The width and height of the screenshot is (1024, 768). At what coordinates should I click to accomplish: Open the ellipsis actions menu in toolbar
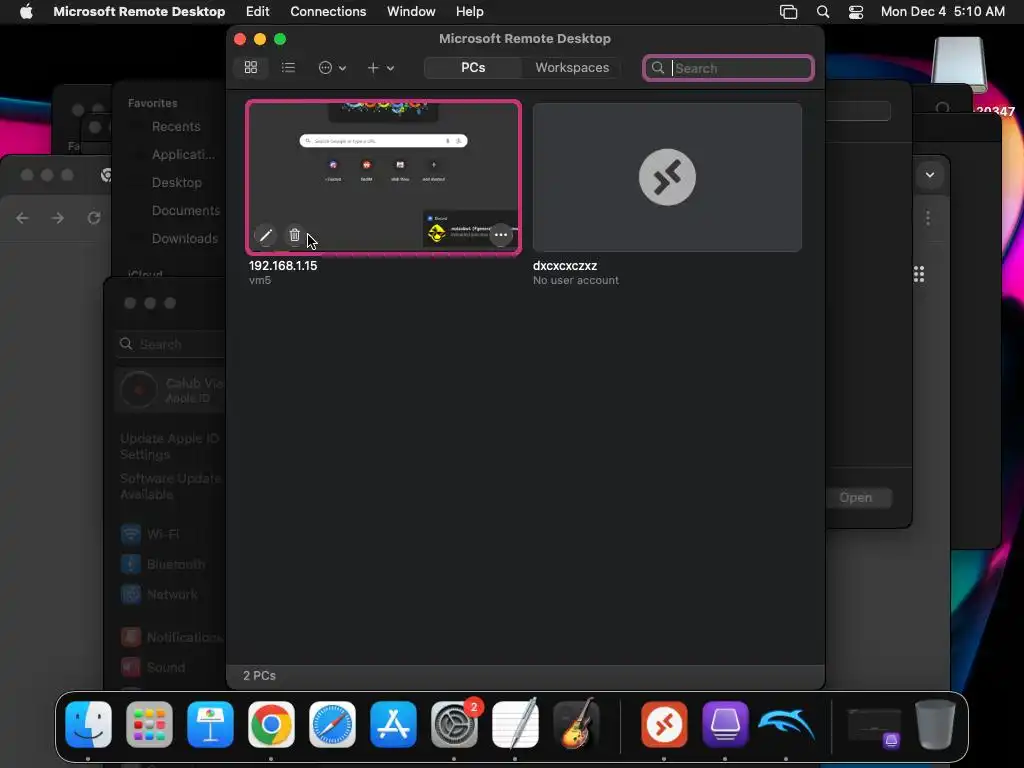pyautogui.click(x=332, y=67)
